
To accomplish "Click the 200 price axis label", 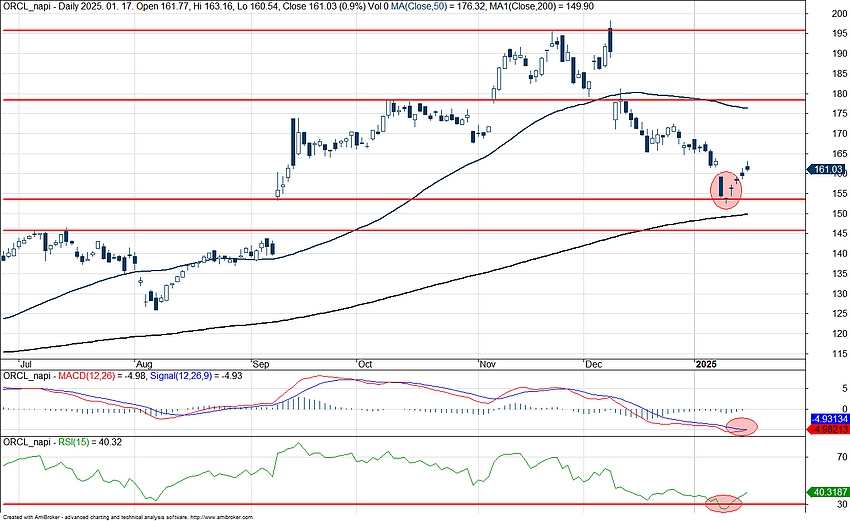I will pyautogui.click(x=839, y=14).
